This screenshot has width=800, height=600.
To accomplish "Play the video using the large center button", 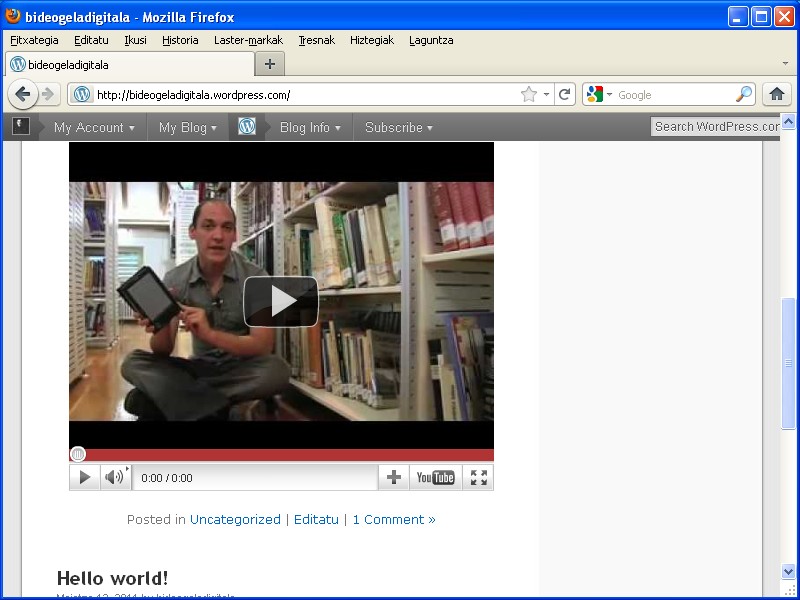I will [281, 302].
